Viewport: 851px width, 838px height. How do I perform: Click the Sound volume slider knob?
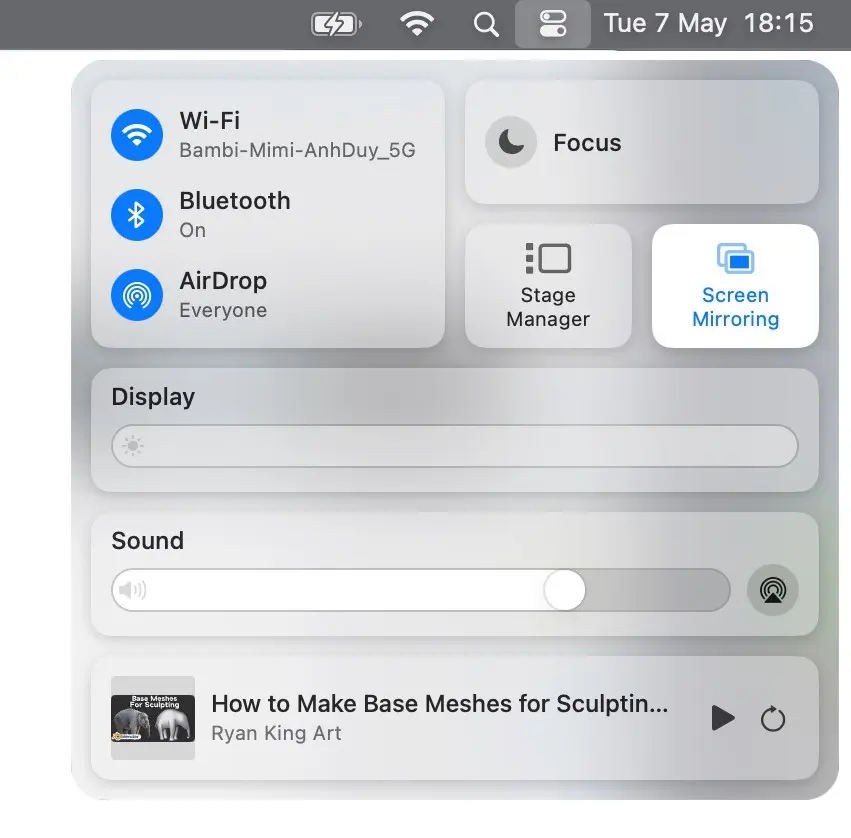coord(565,590)
